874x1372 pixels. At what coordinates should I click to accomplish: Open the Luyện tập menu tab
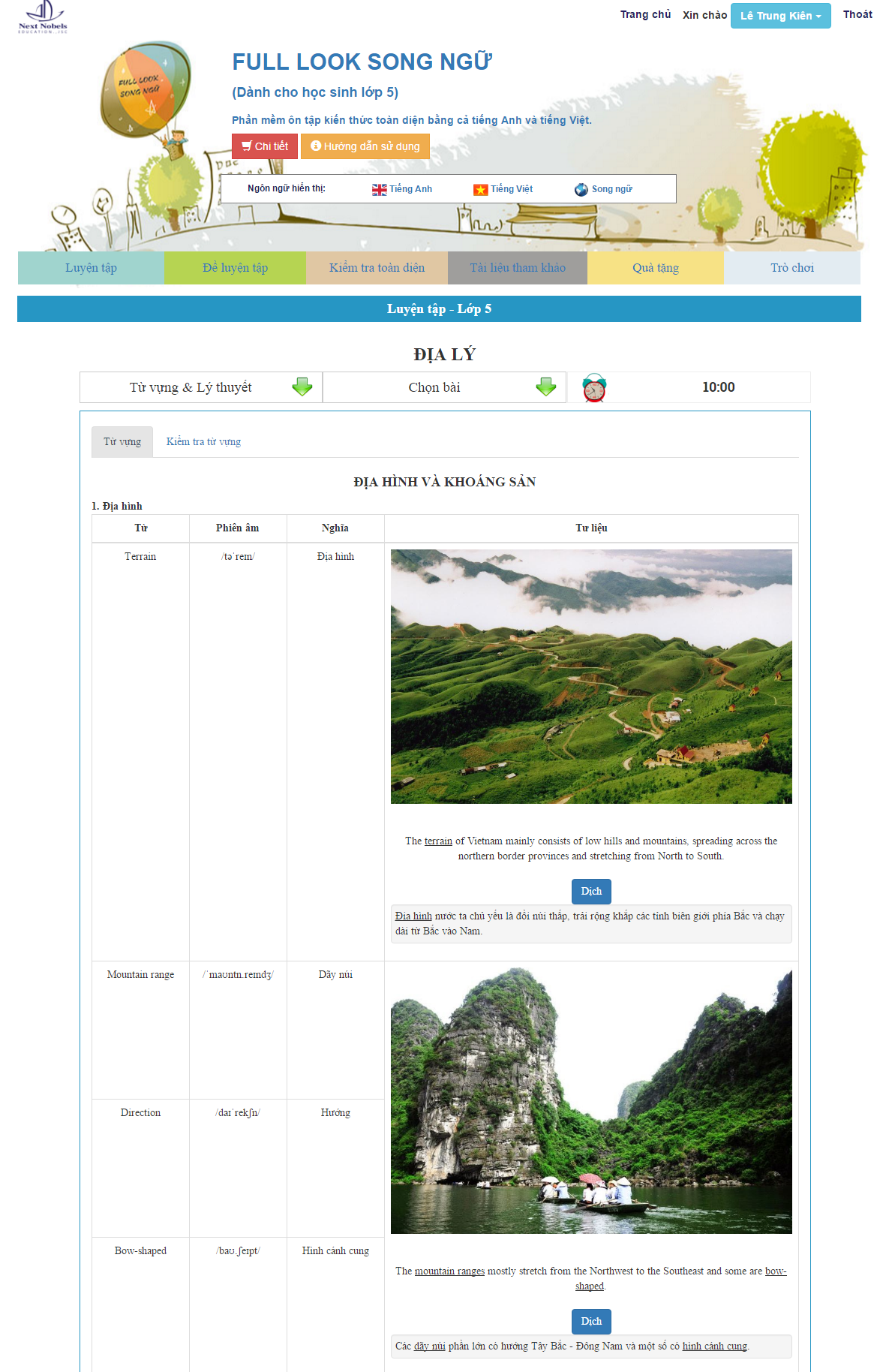91,268
